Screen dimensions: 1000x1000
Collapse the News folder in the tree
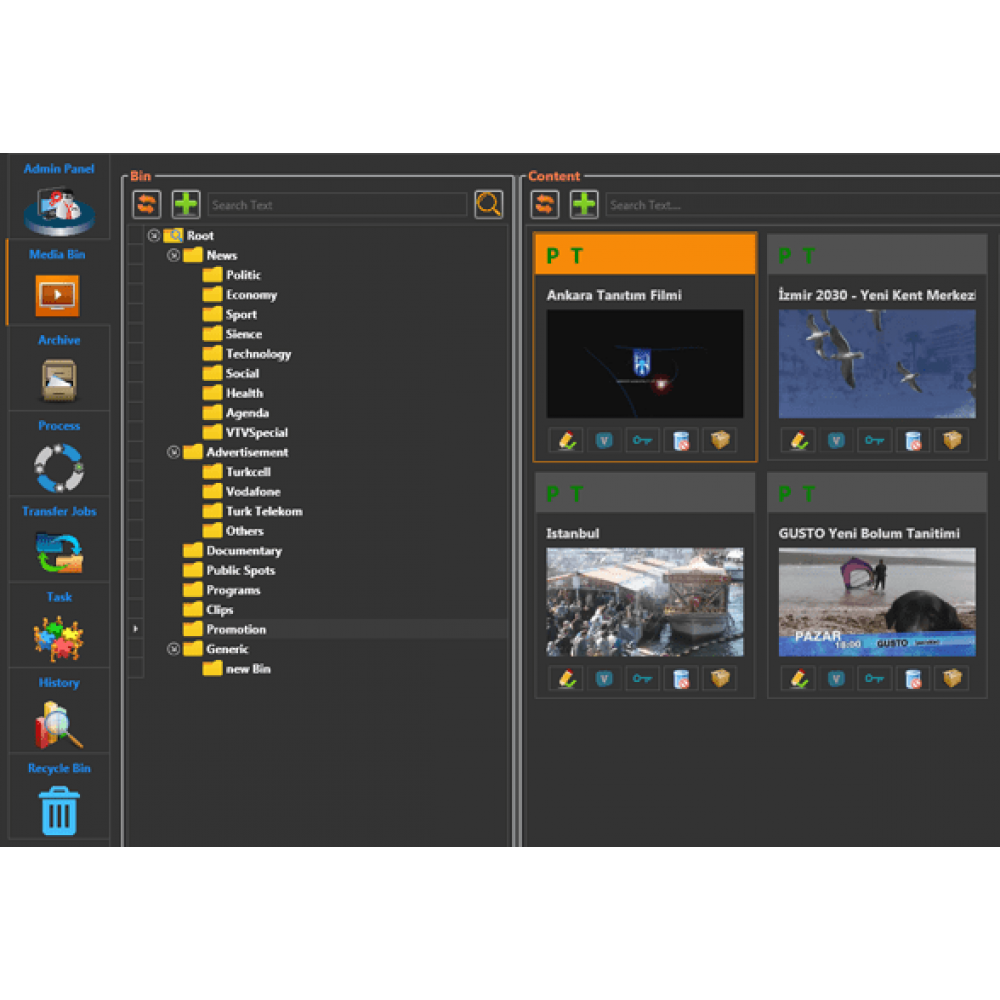173,256
